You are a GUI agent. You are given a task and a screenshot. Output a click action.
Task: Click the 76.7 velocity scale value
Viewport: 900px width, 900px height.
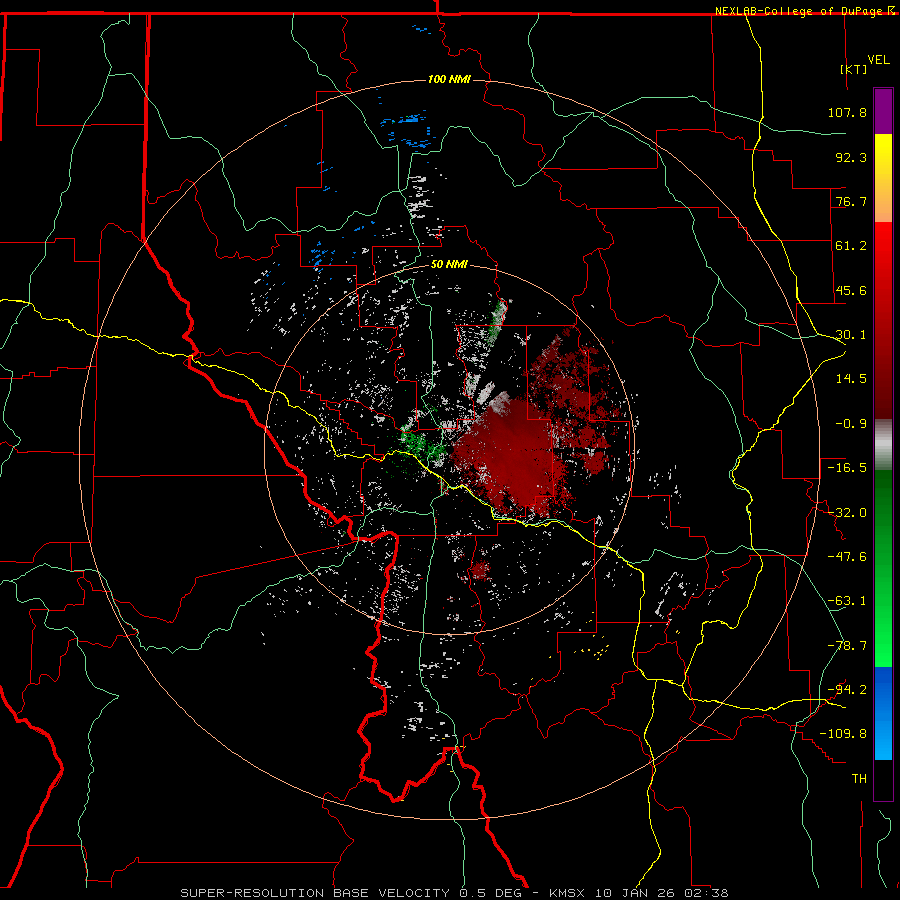(x=851, y=201)
